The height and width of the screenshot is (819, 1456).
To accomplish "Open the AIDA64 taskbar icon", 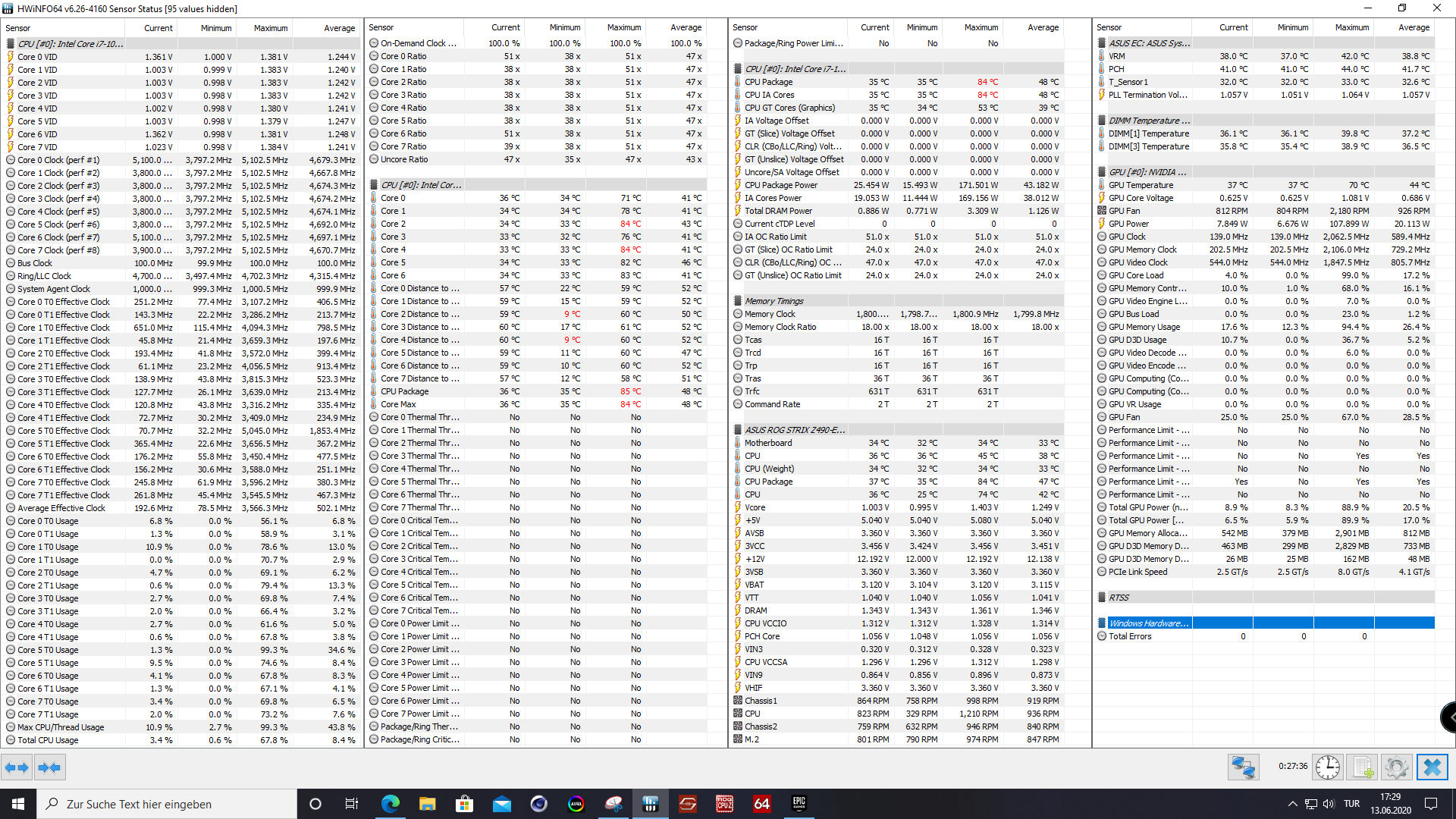I will (762, 804).
